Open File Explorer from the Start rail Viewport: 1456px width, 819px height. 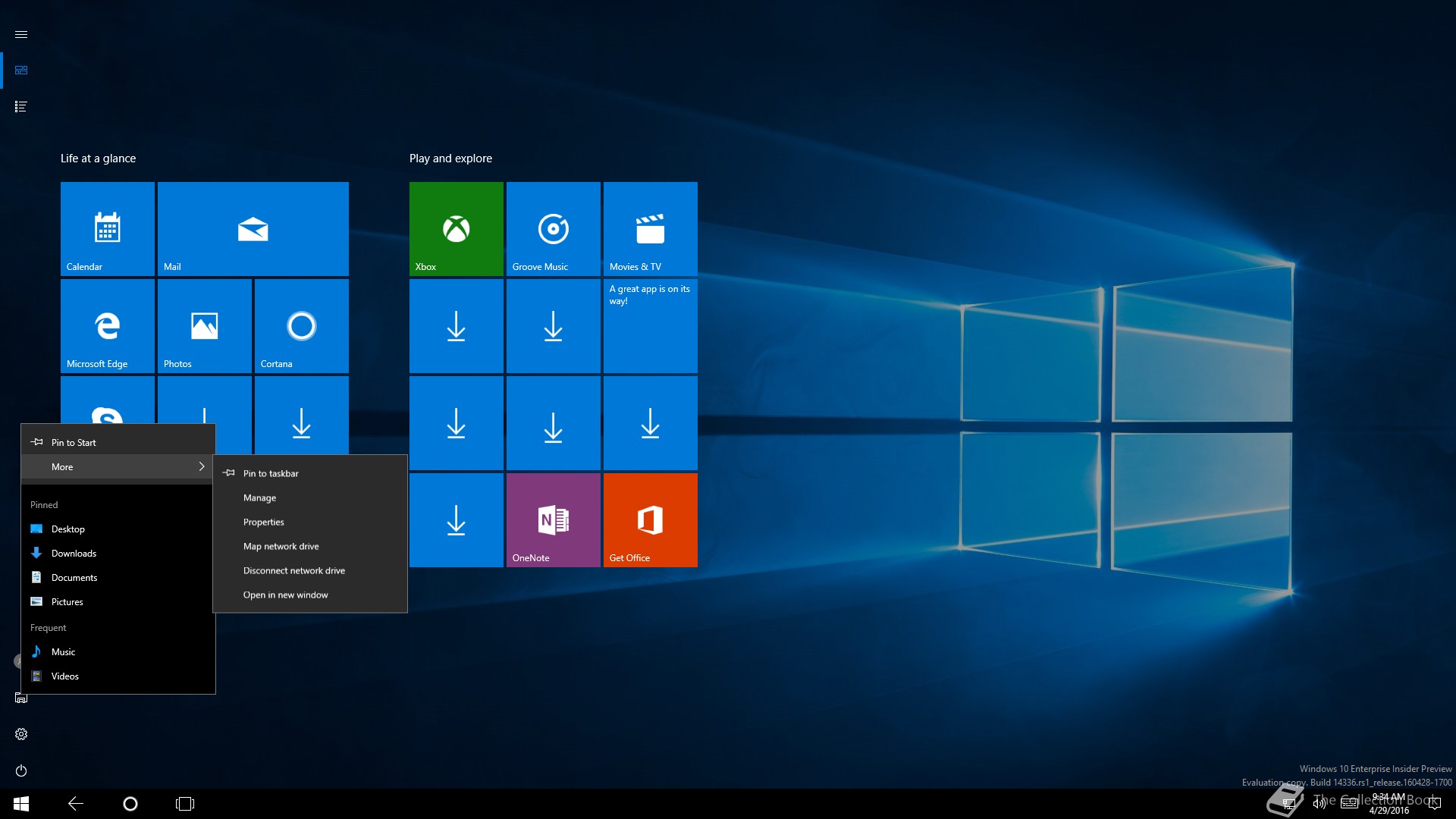tap(21, 698)
